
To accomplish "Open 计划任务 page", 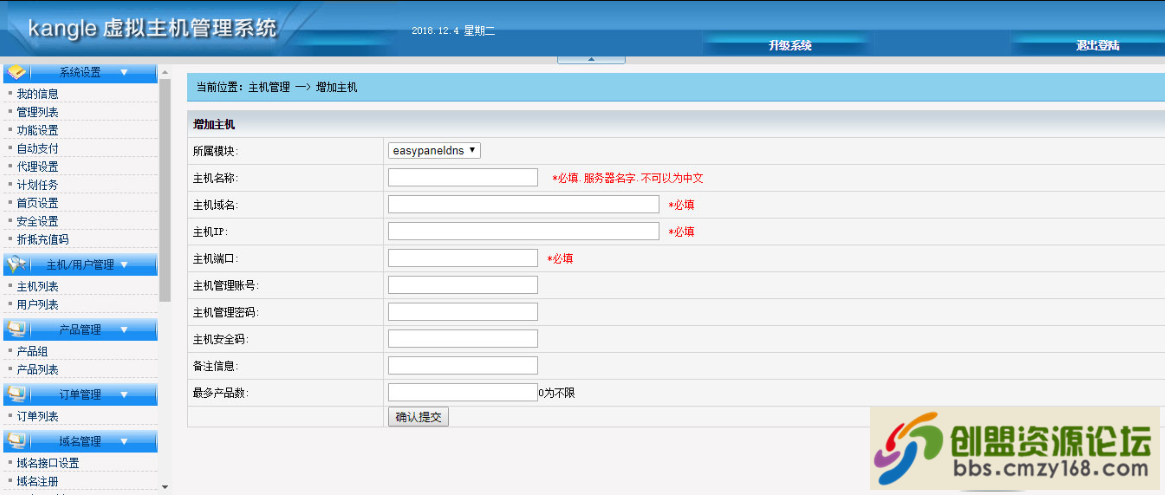I will (x=37, y=185).
